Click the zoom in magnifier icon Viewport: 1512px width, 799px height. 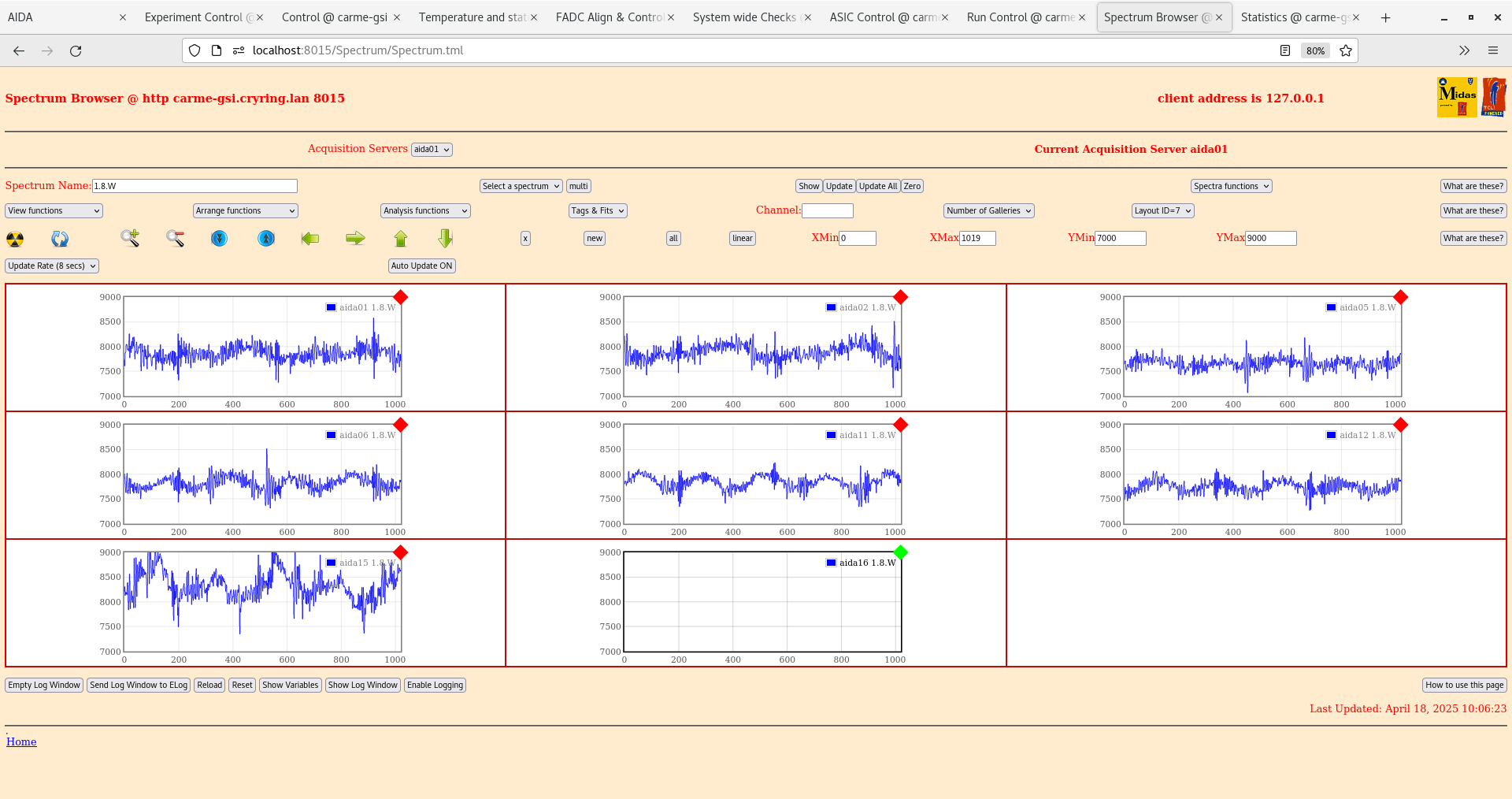130,238
